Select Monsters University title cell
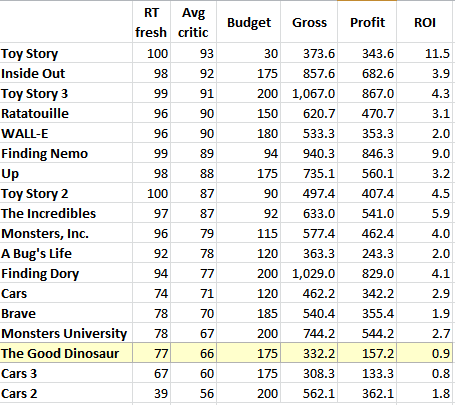Image resolution: width=455 pixels, height=405 pixels. (x=66, y=333)
